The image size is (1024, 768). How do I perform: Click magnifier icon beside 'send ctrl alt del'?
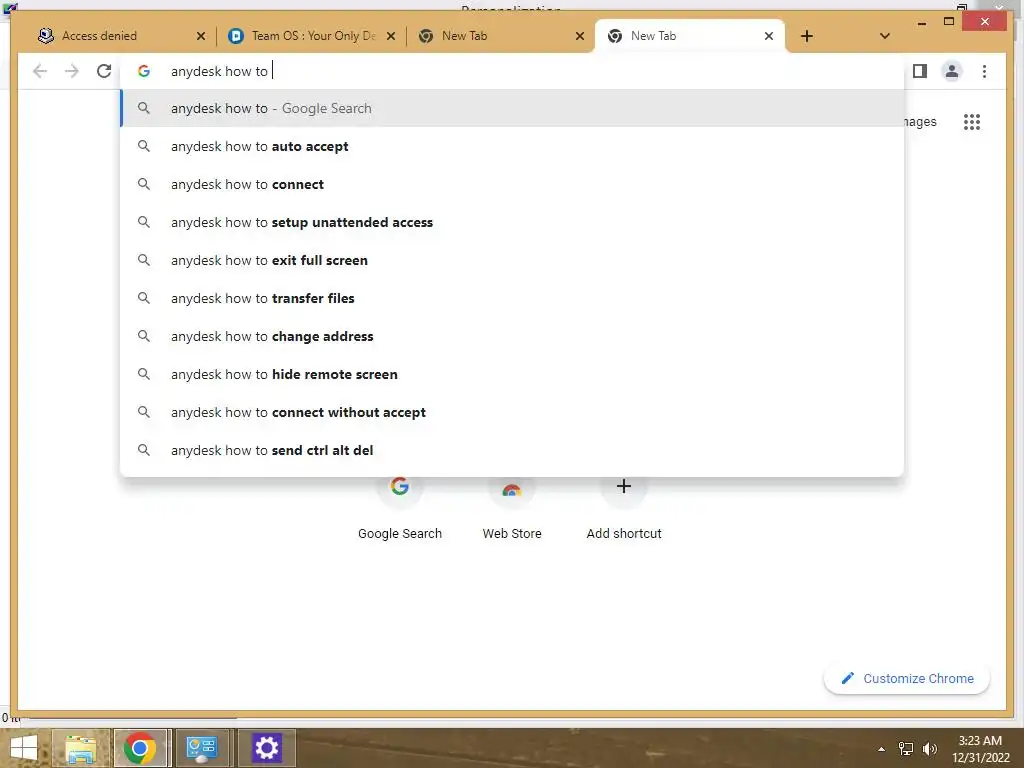(x=144, y=450)
